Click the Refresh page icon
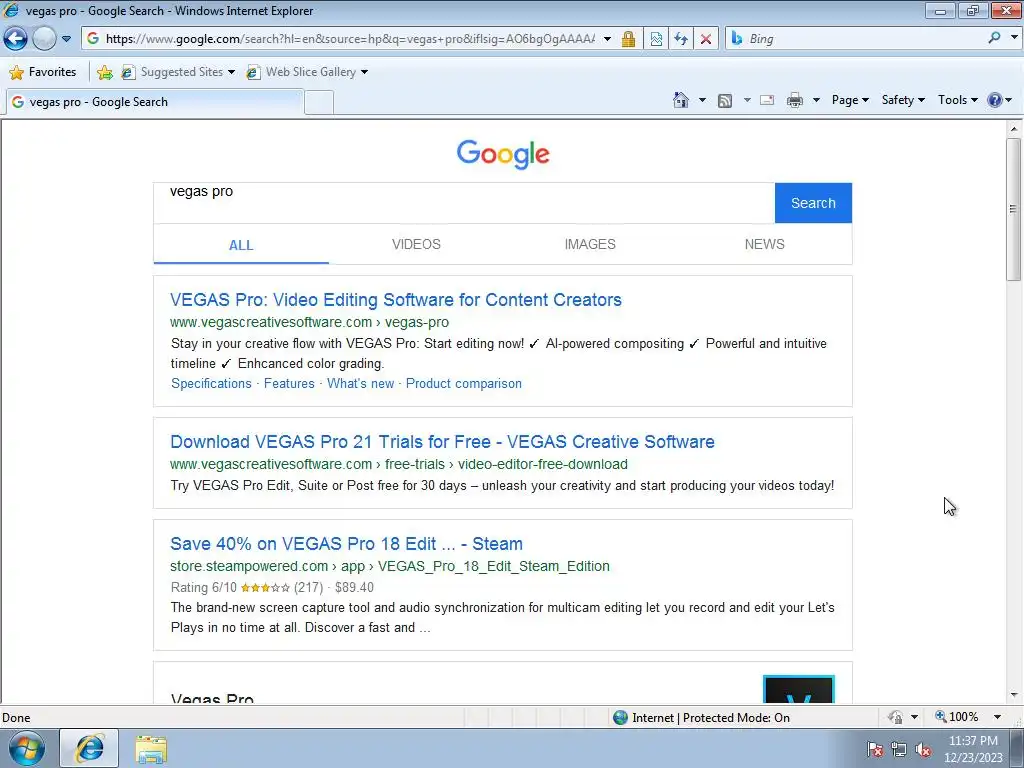Image resolution: width=1024 pixels, height=768 pixels. 681,39
